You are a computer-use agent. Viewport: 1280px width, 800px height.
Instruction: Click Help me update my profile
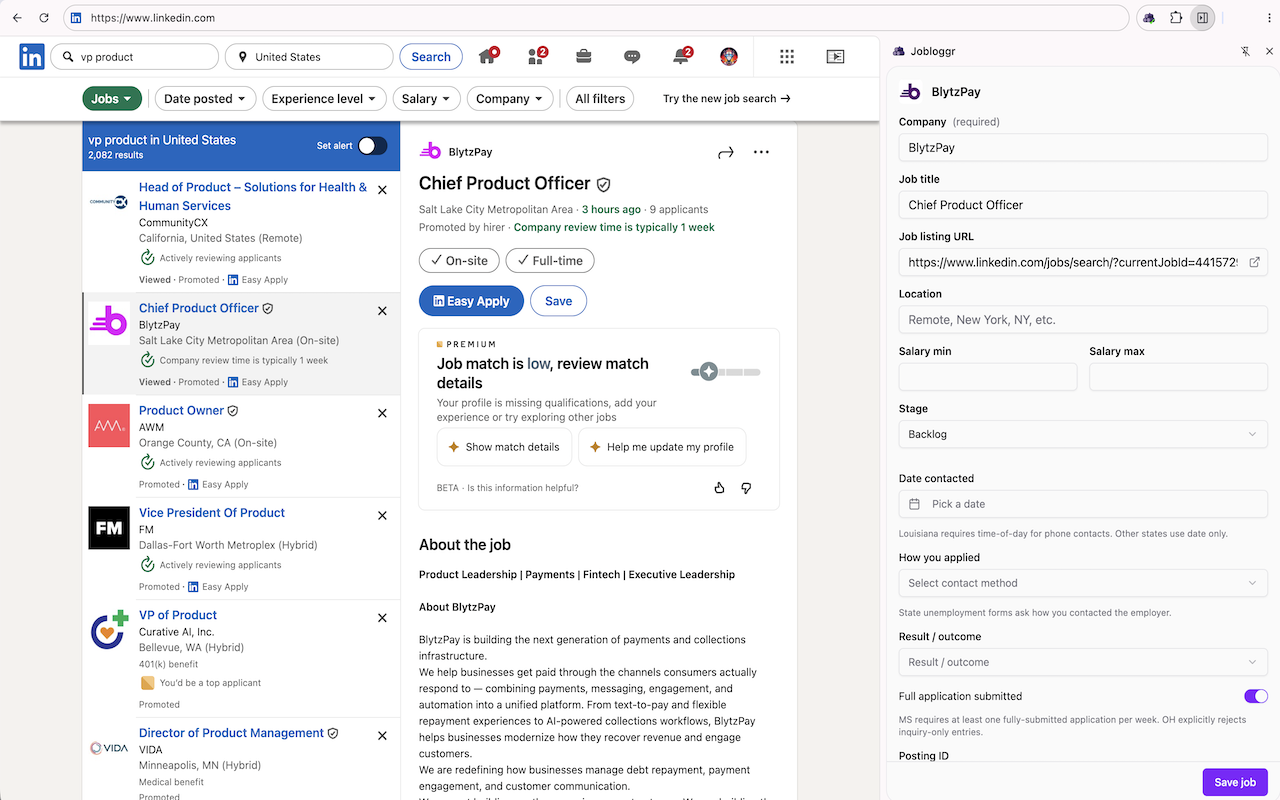pos(662,447)
